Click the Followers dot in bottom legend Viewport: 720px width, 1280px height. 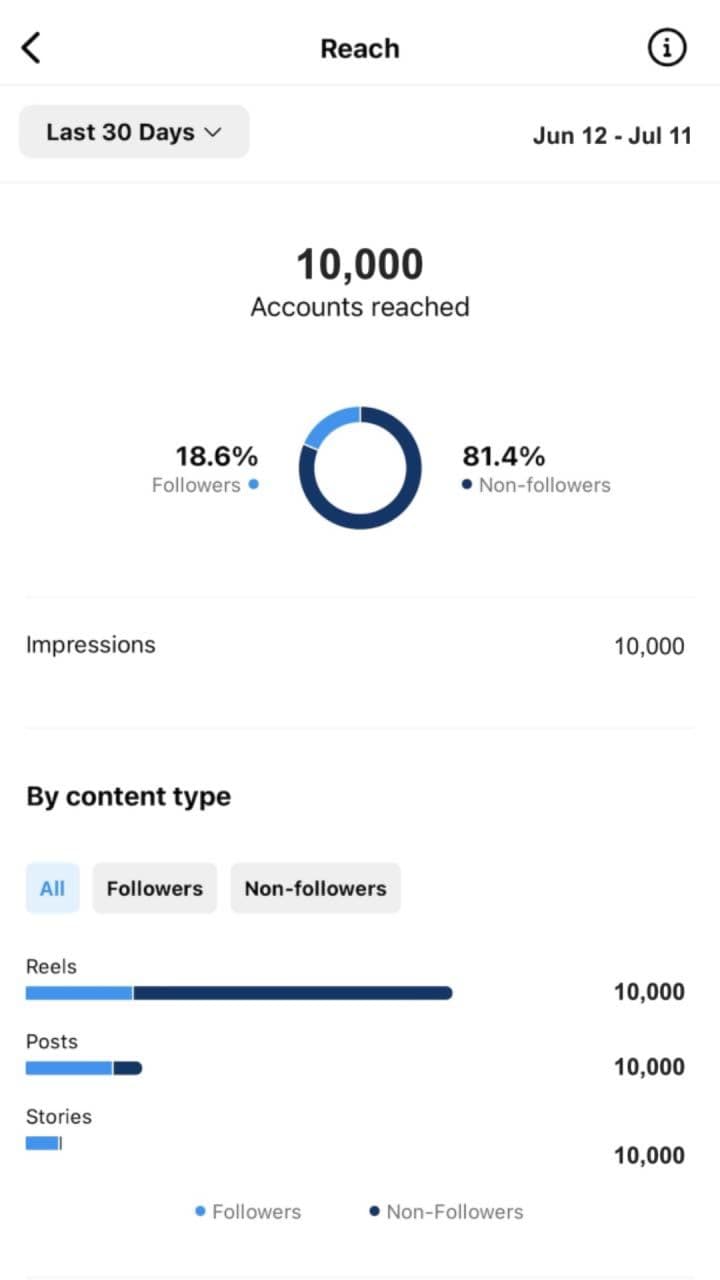tap(201, 1211)
